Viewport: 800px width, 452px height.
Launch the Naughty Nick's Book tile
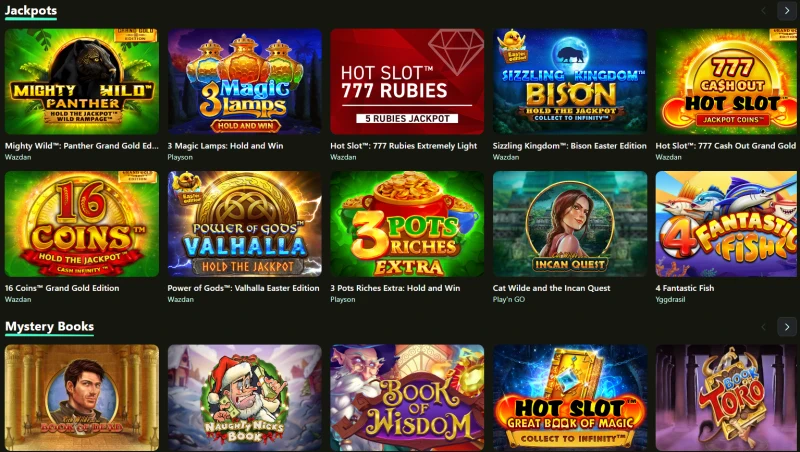tap(244, 398)
